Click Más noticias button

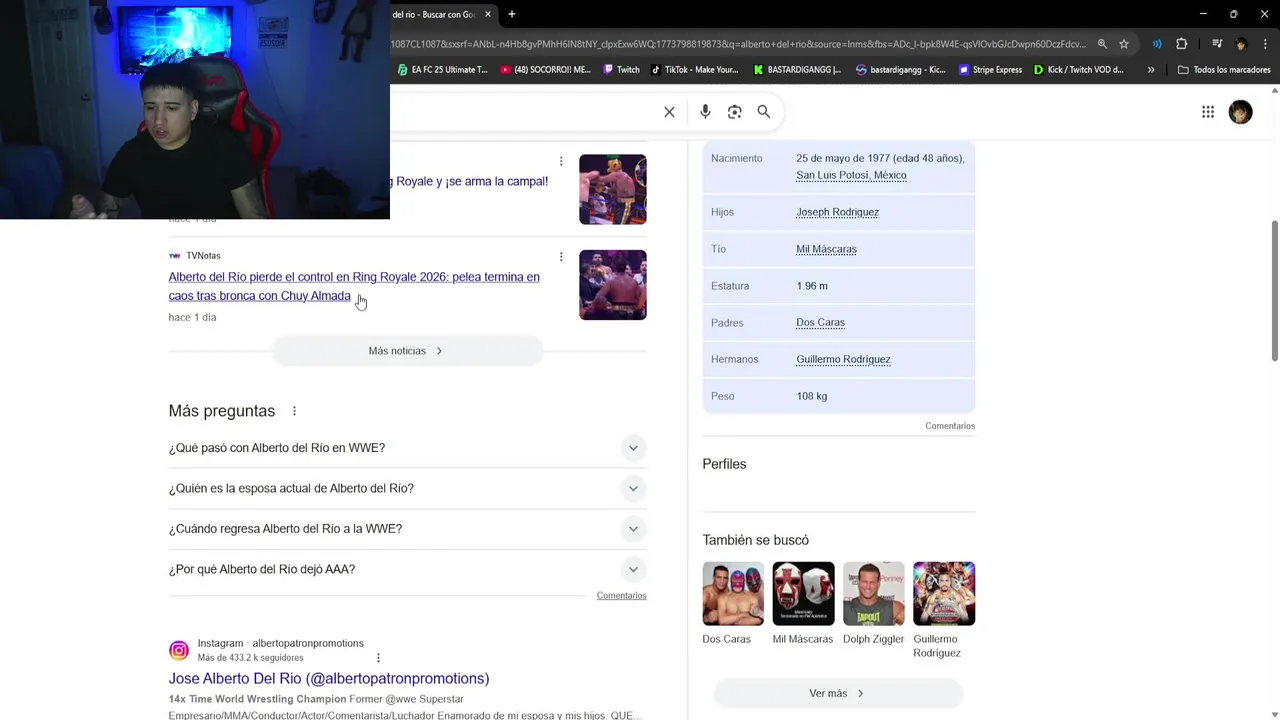coord(407,351)
